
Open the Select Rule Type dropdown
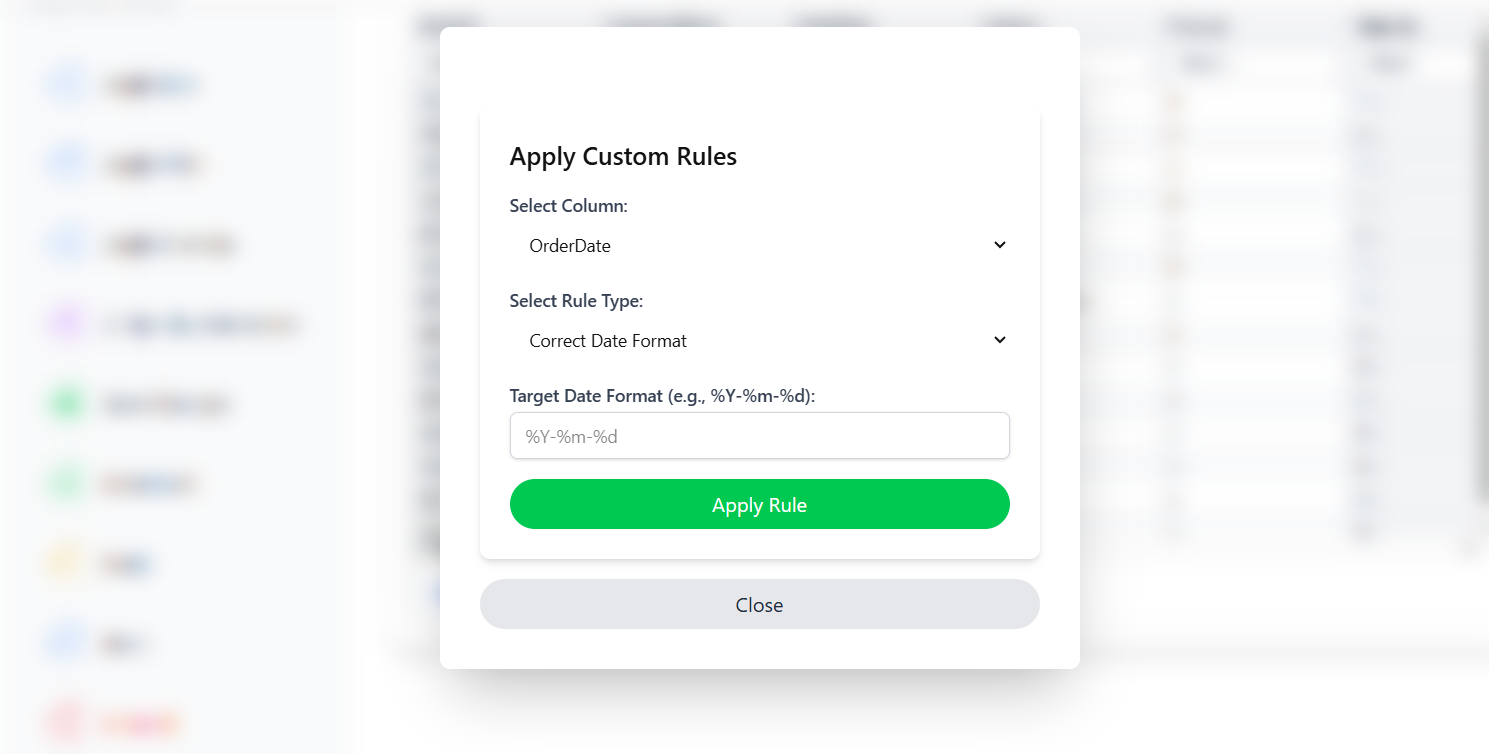pyautogui.click(x=759, y=340)
